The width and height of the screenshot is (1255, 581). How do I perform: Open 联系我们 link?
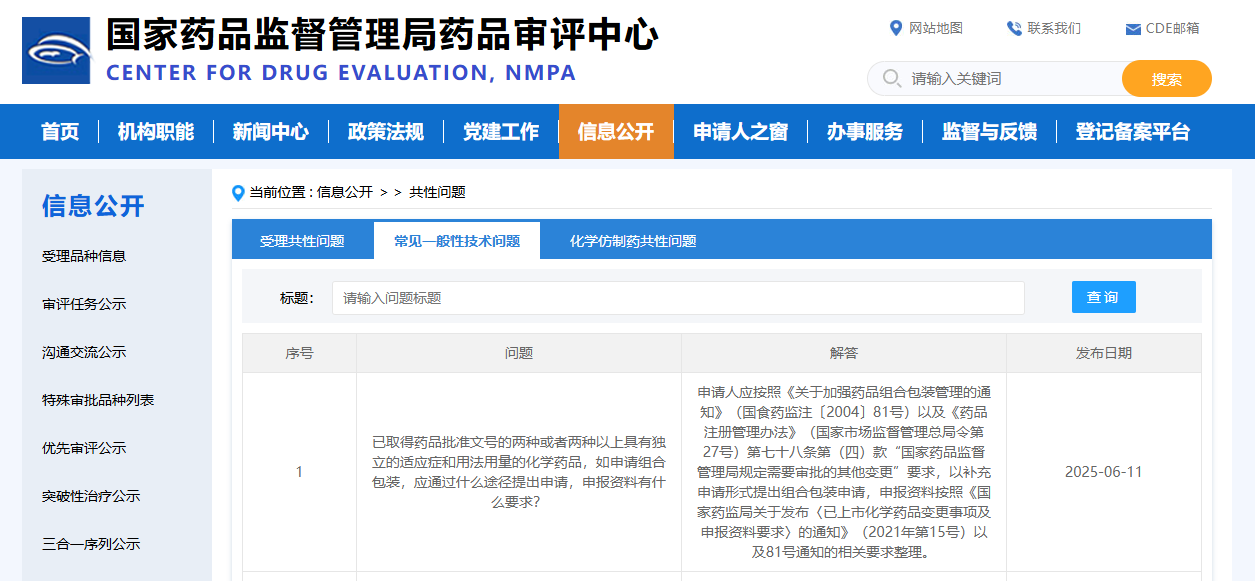[x=1054, y=28]
